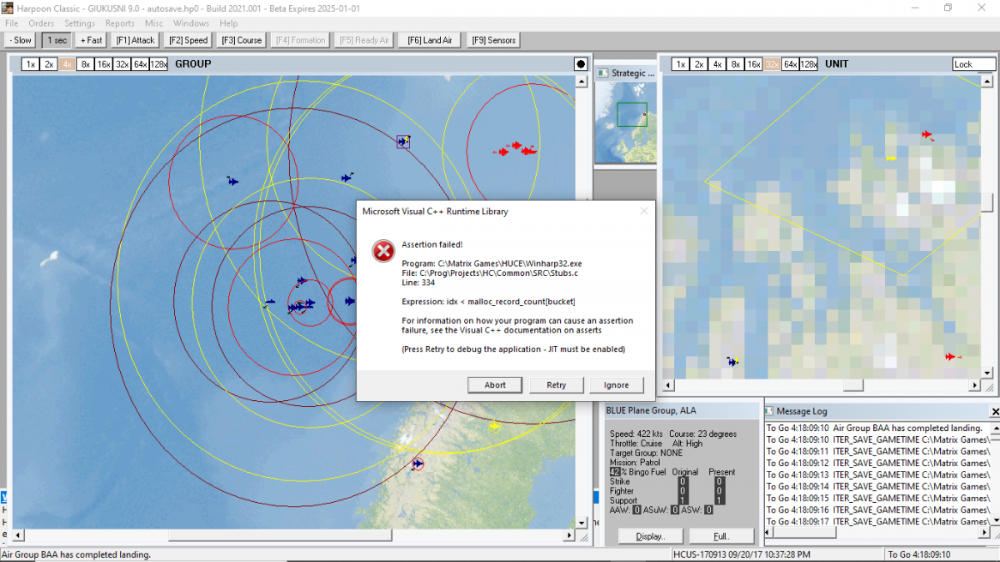Select the boxed yellow aircraft on Group map
This screenshot has width=1000, height=562.
[403, 142]
